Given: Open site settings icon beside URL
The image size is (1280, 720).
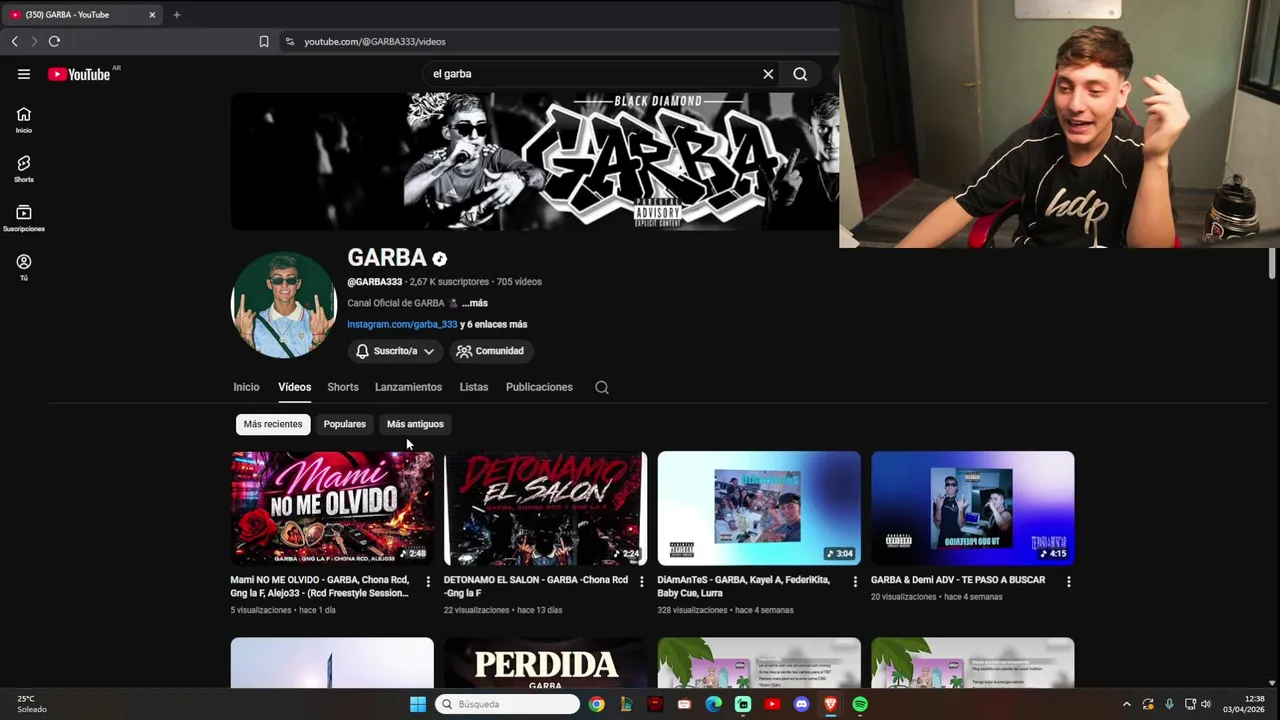Looking at the screenshot, I should (290, 41).
